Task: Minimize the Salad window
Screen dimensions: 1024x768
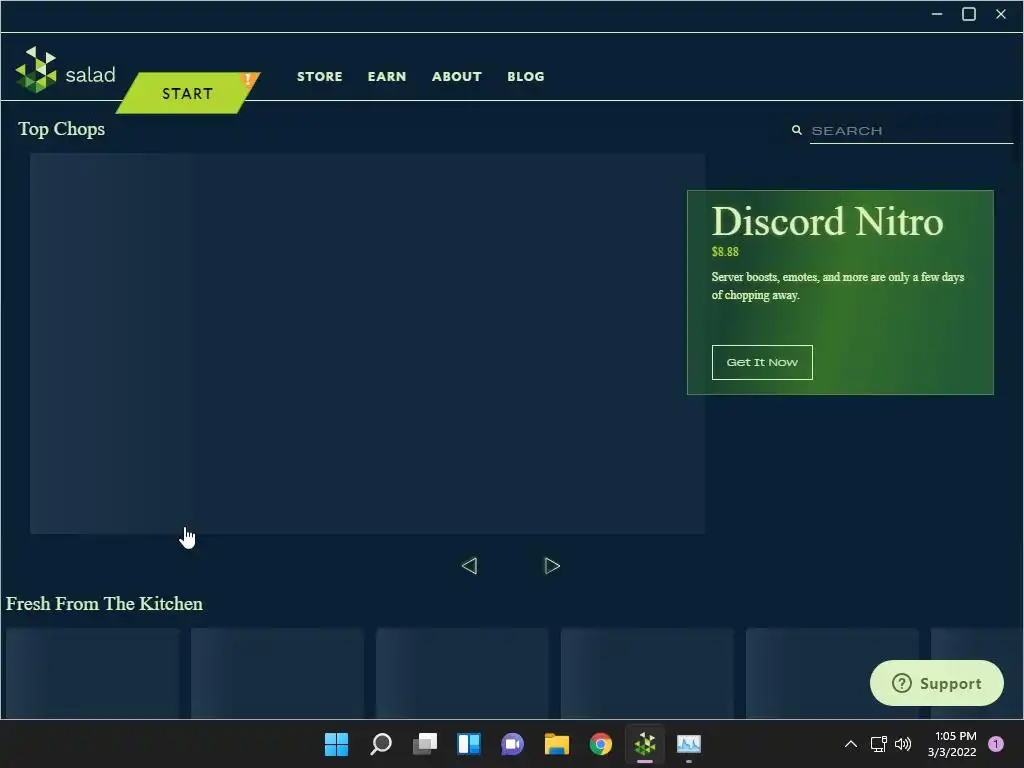Action: coord(937,14)
